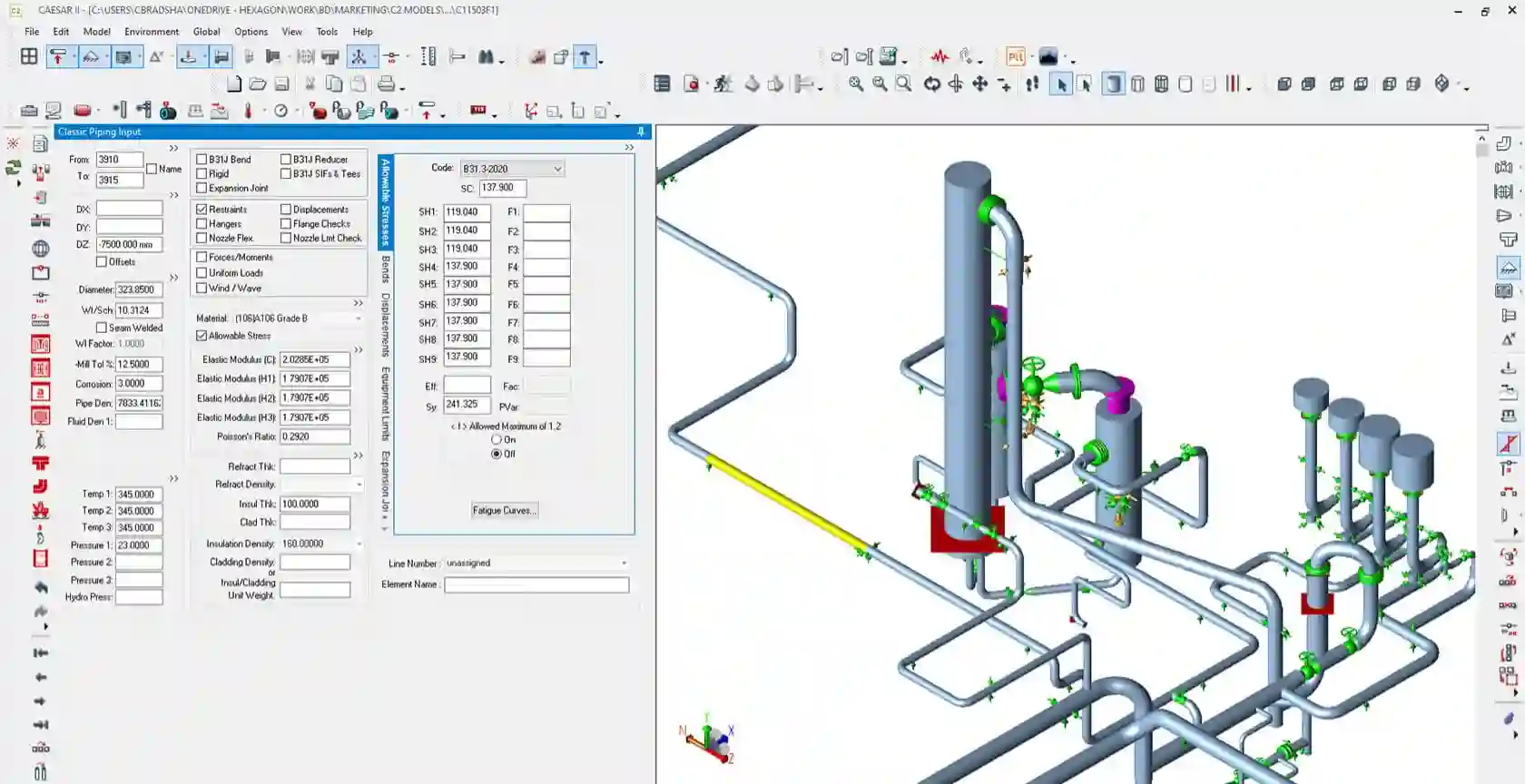
Task: Click the Pan four-arrow icon
Action: [x=980, y=84]
